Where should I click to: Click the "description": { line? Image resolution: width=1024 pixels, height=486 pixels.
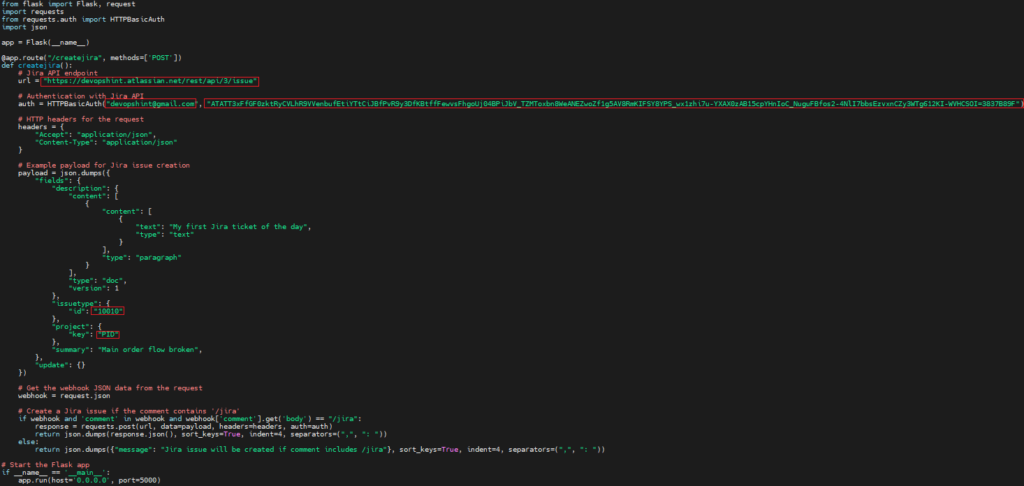[85, 189]
